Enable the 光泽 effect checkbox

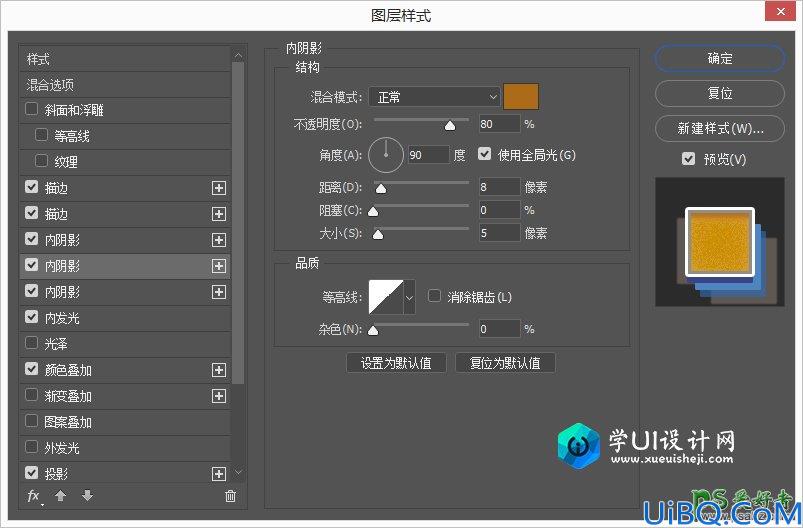click(x=32, y=343)
